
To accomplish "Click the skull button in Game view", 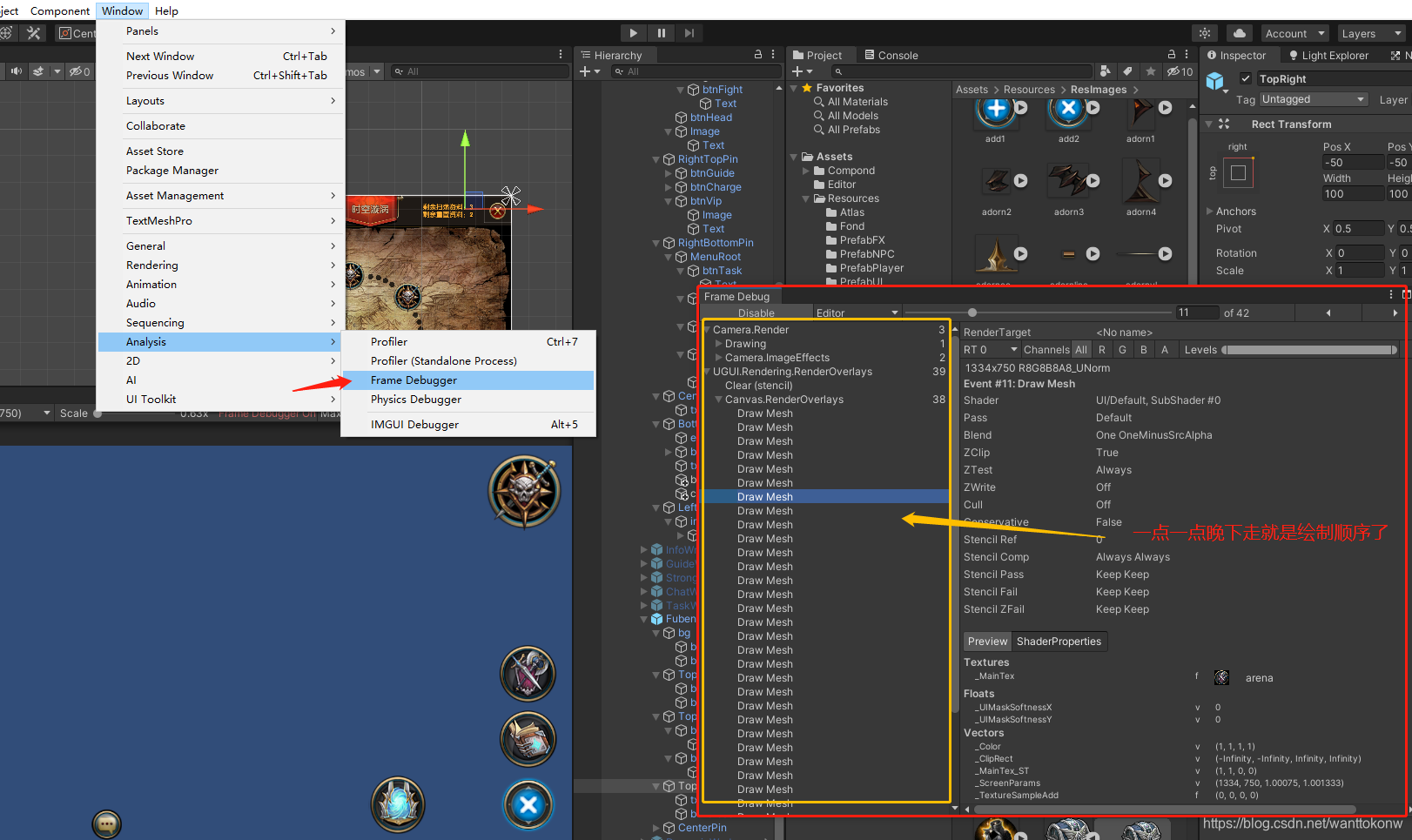I will click(x=524, y=492).
